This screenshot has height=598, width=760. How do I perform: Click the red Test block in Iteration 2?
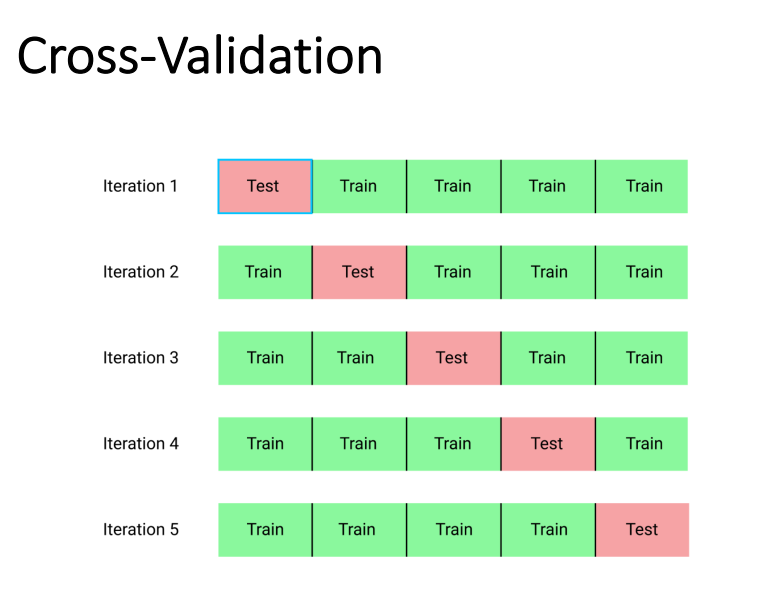359,272
